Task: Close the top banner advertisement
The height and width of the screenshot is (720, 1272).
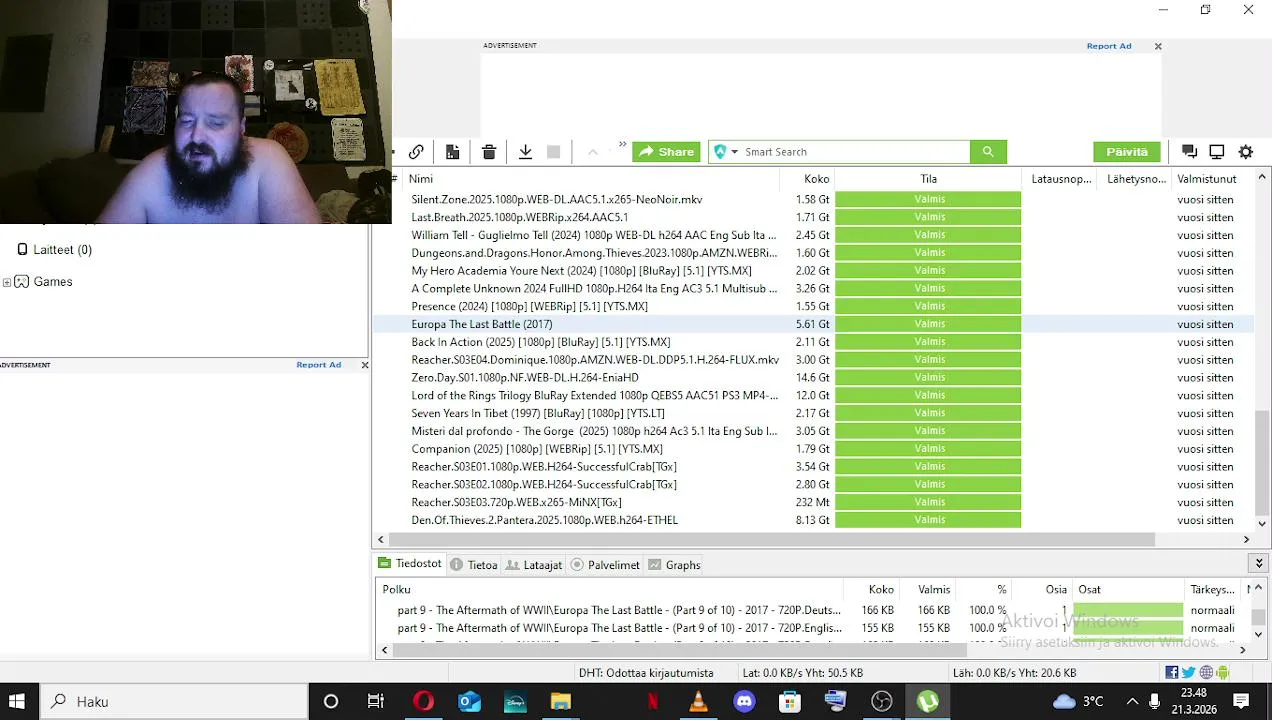Action: click(x=1158, y=46)
